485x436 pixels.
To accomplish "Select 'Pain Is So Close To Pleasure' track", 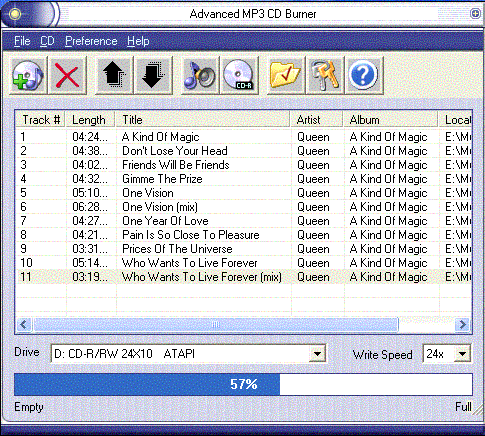I will [x=191, y=235].
